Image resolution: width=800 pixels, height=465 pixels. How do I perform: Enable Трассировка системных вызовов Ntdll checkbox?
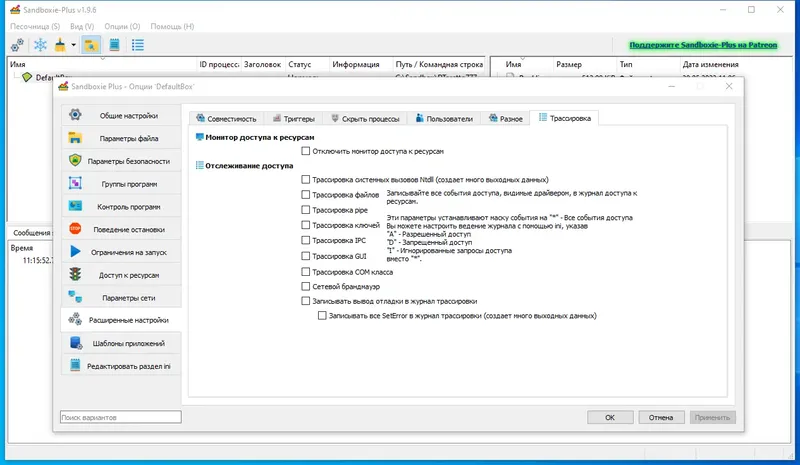(x=306, y=180)
